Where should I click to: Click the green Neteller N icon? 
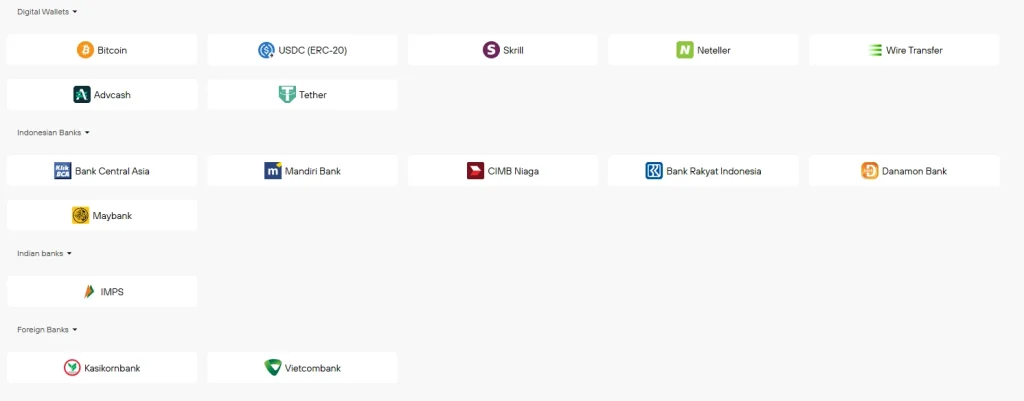point(684,50)
